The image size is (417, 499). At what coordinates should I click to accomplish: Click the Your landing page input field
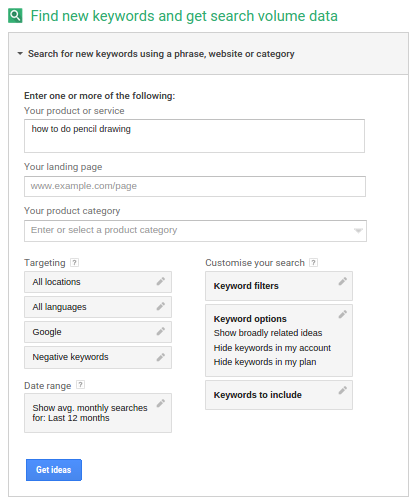coord(195,186)
